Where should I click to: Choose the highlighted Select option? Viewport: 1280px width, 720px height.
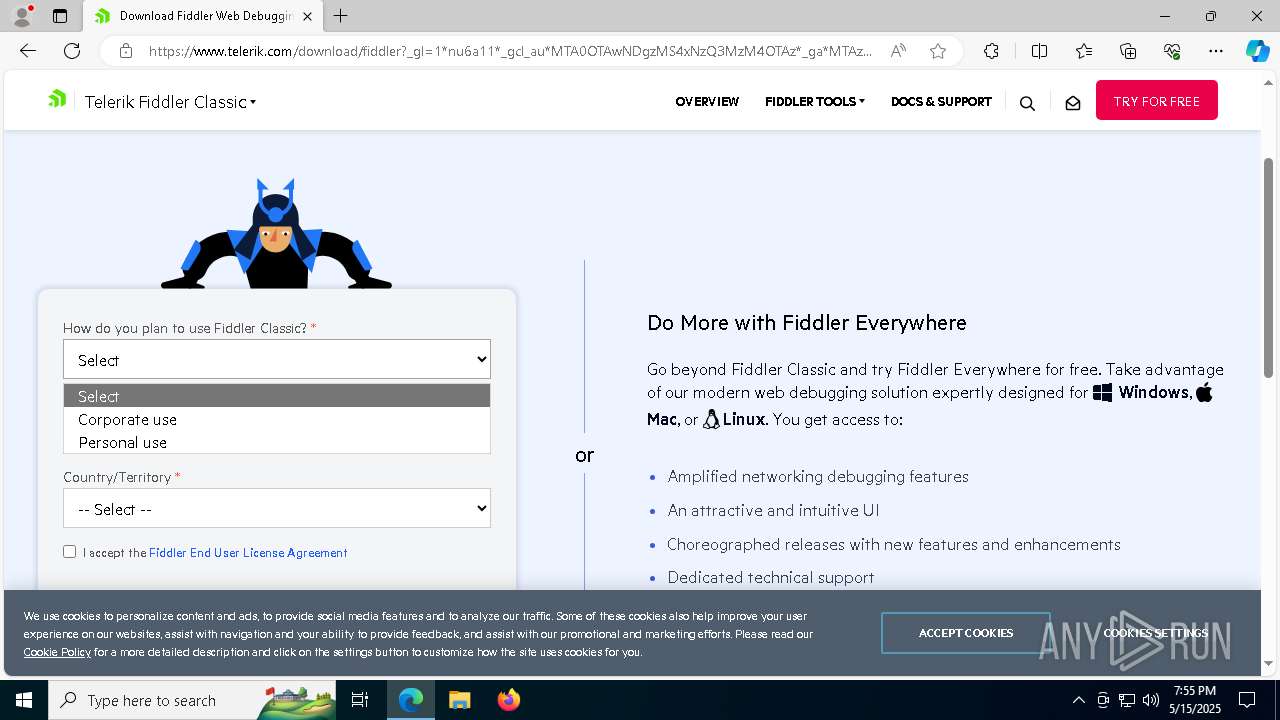pyautogui.click(x=277, y=396)
